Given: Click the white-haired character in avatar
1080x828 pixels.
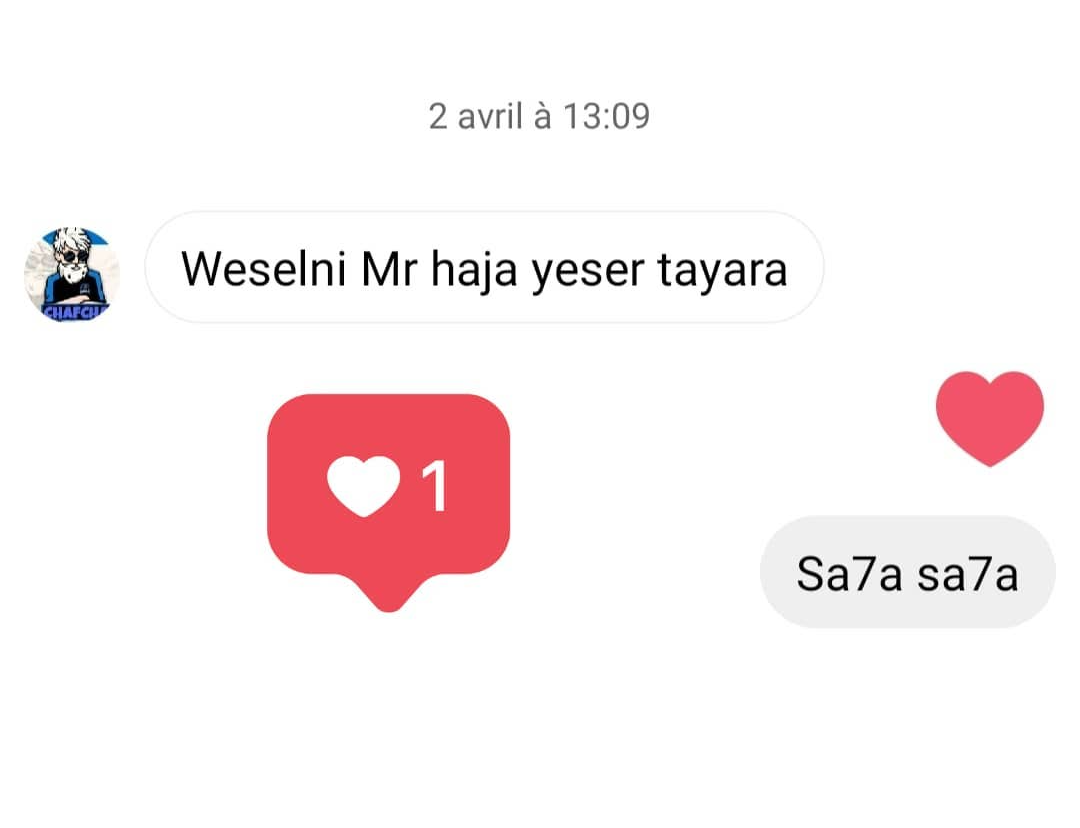Looking at the screenshot, I should pyautogui.click(x=71, y=265).
